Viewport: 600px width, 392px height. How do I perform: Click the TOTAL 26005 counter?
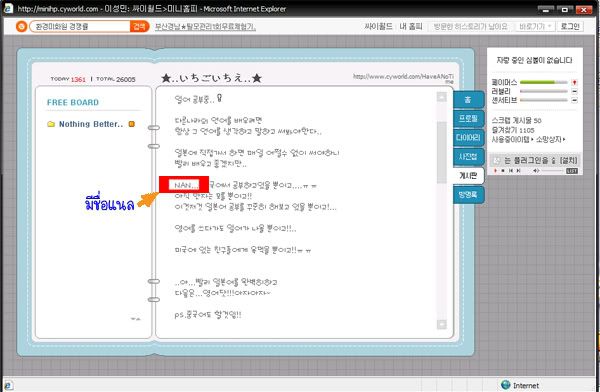pyautogui.click(x=116, y=79)
